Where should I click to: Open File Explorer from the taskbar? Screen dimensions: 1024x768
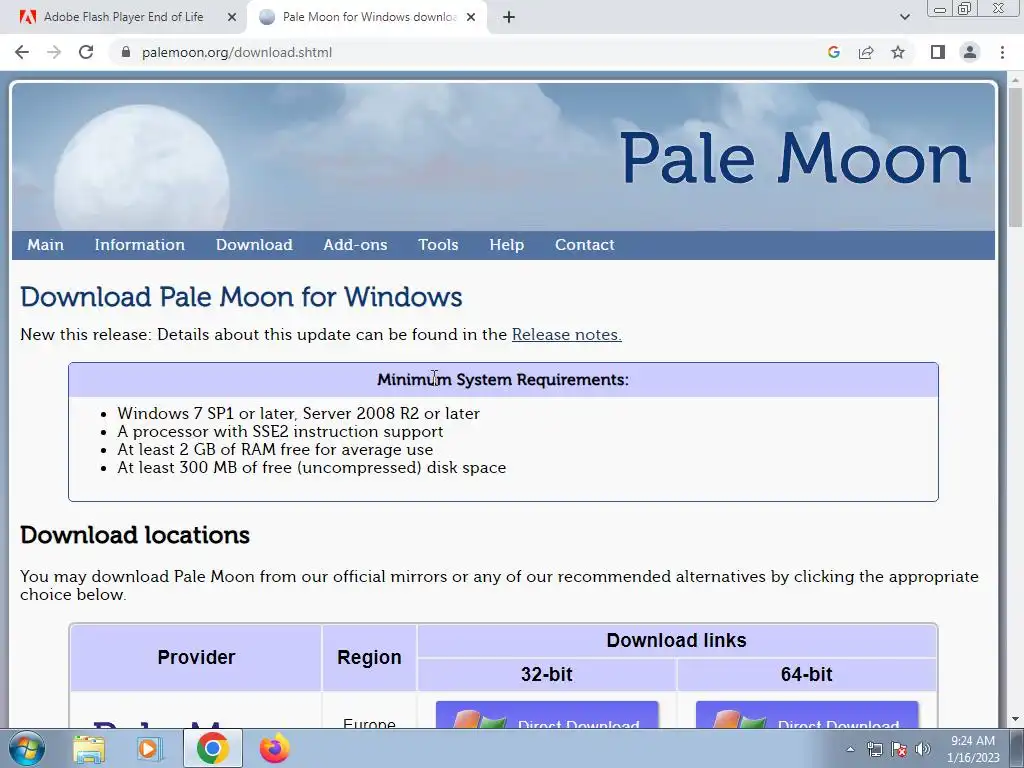click(89, 749)
